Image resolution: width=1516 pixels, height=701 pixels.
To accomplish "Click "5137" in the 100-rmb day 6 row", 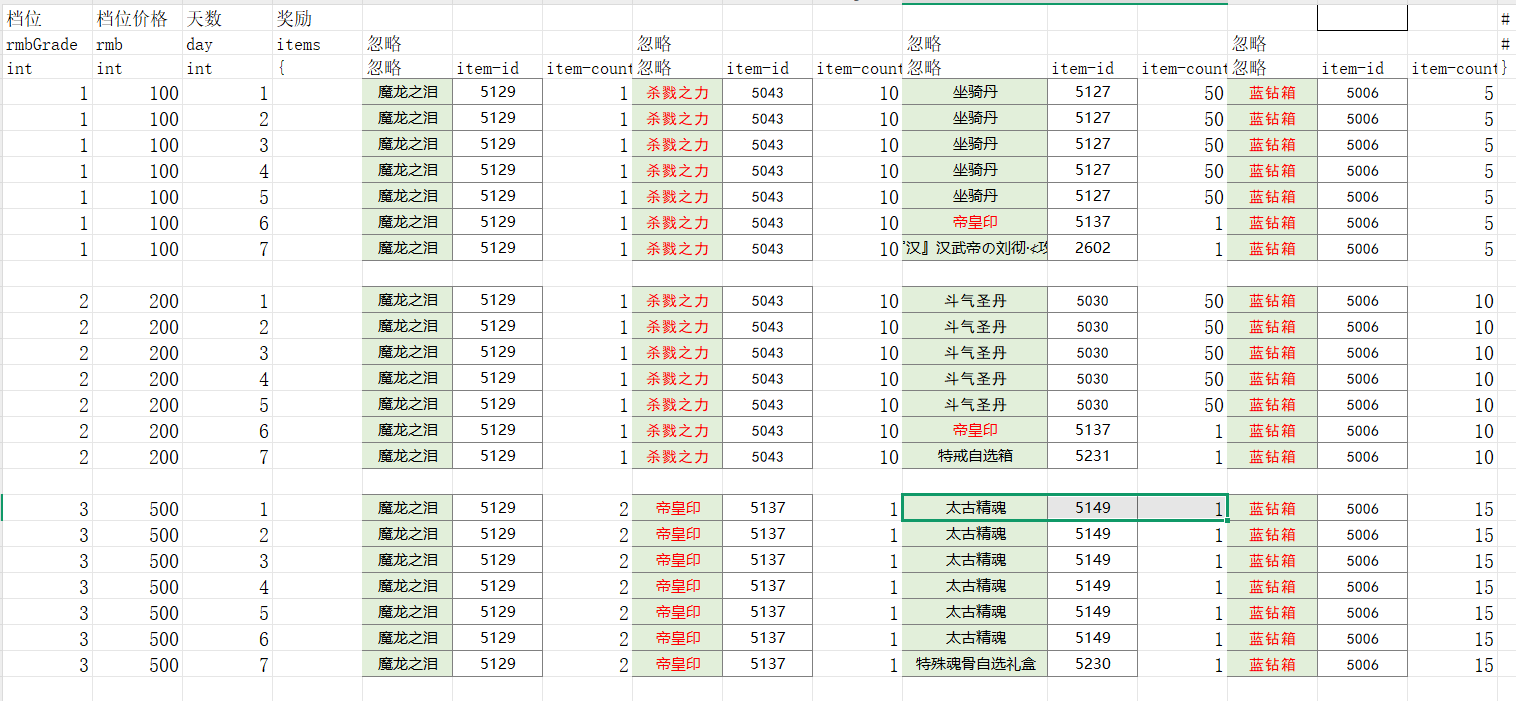I will (x=1092, y=222).
